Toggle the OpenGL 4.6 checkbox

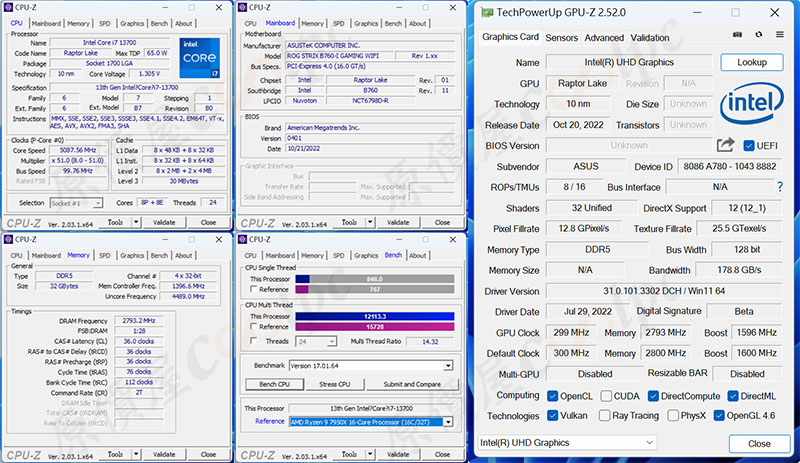[719, 416]
